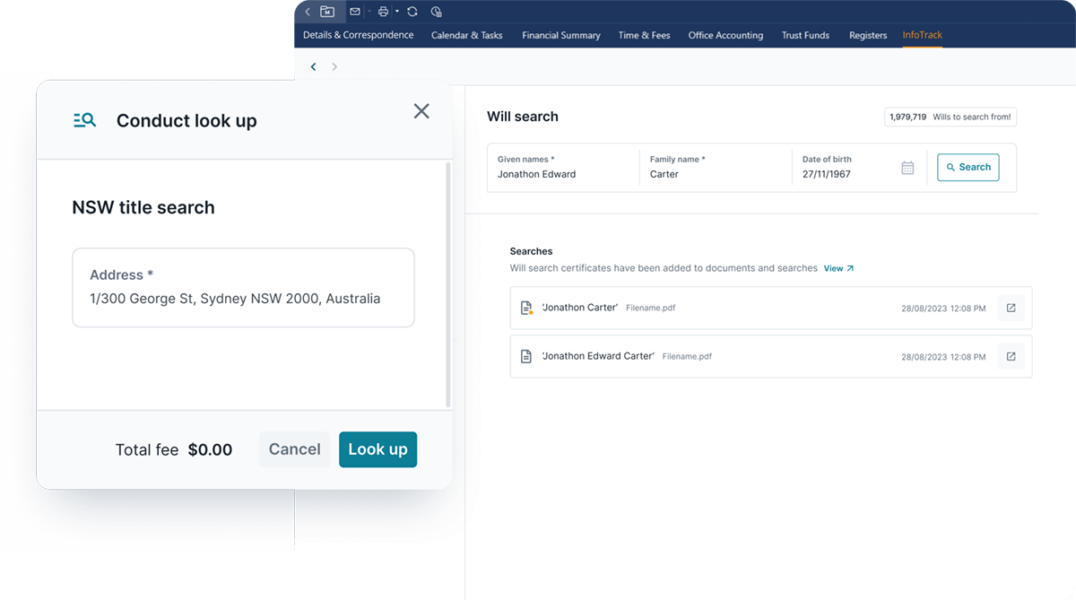Screen dimensions: 1076x600
Task: Follow the View link under Searches
Action: pyautogui.click(x=838, y=268)
